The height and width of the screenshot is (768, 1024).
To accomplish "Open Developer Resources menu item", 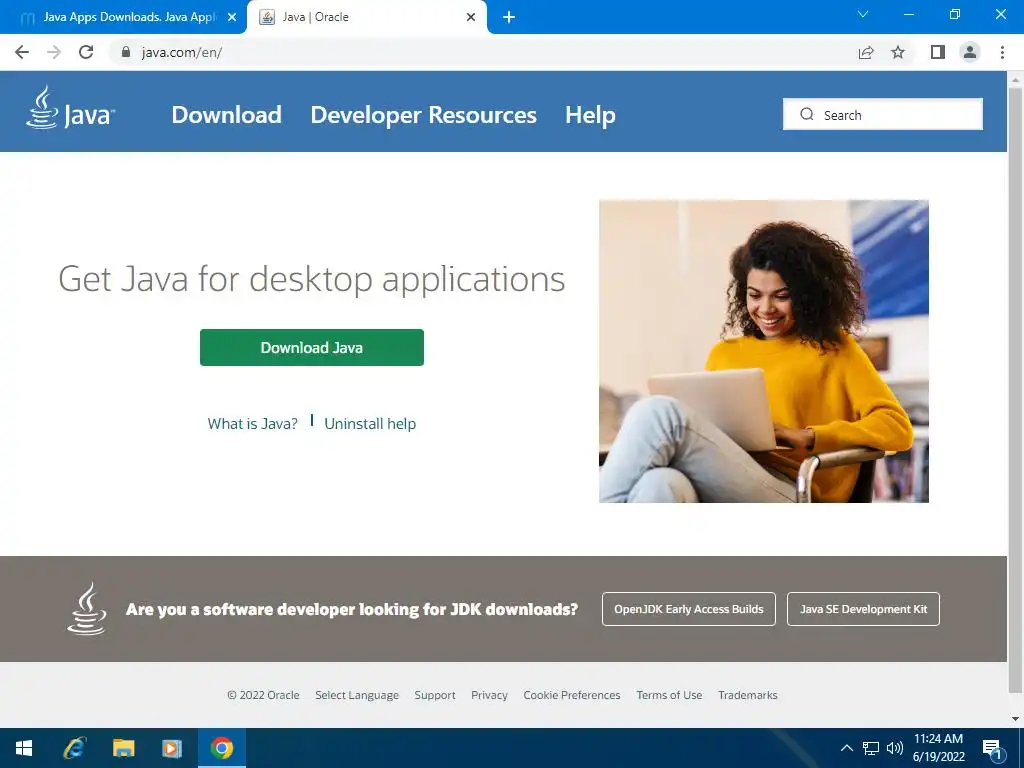I will click(423, 115).
